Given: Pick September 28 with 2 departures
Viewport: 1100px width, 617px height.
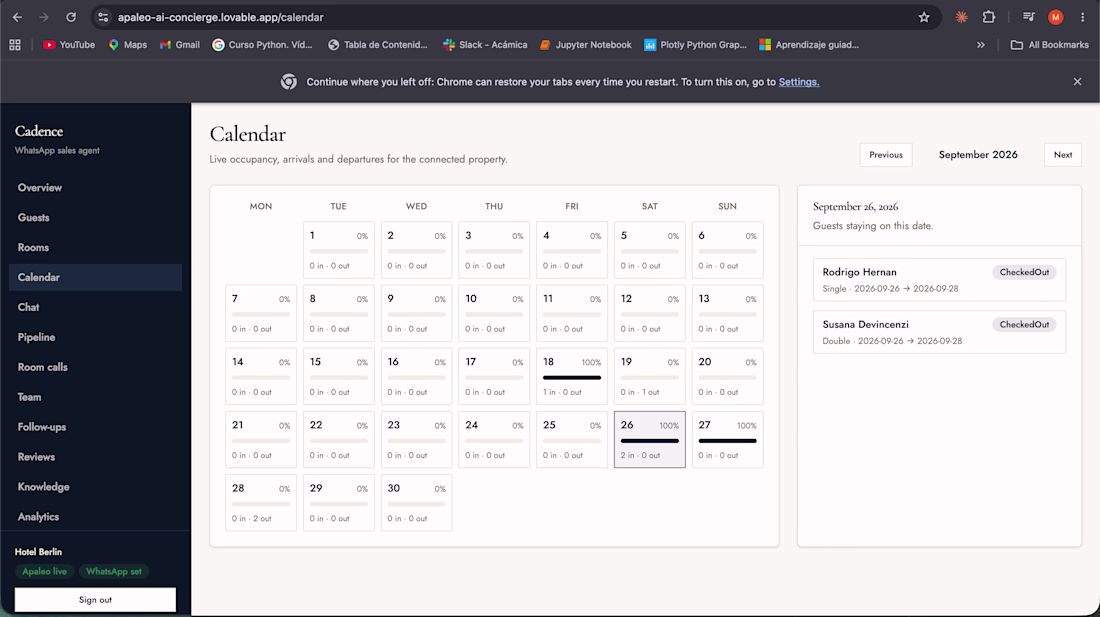Looking at the screenshot, I should pos(261,503).
